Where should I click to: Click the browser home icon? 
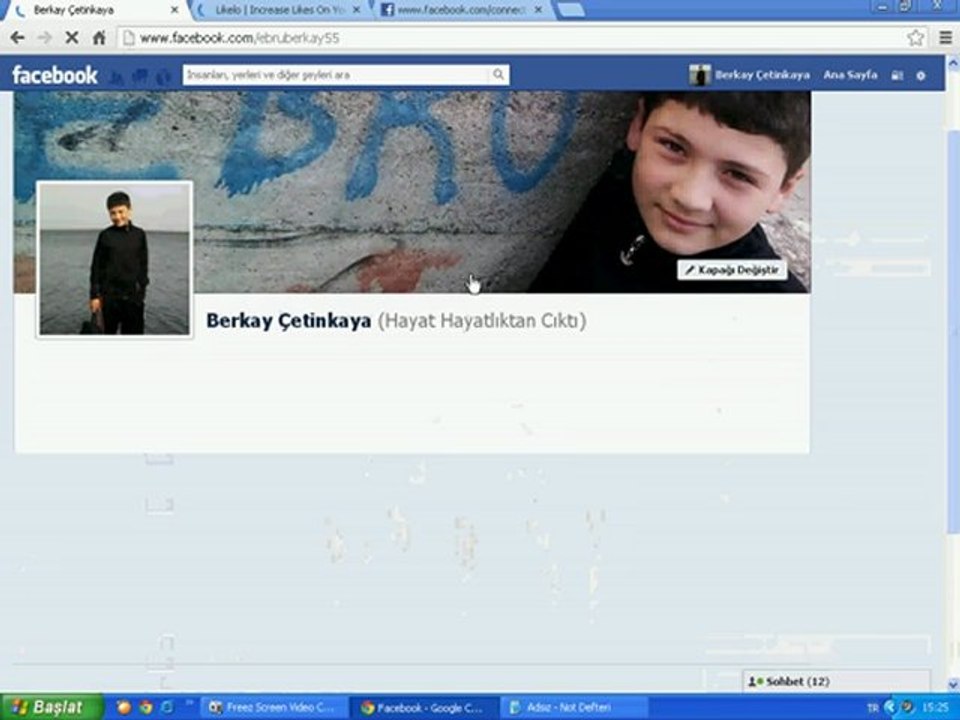(x=99, y=38)
